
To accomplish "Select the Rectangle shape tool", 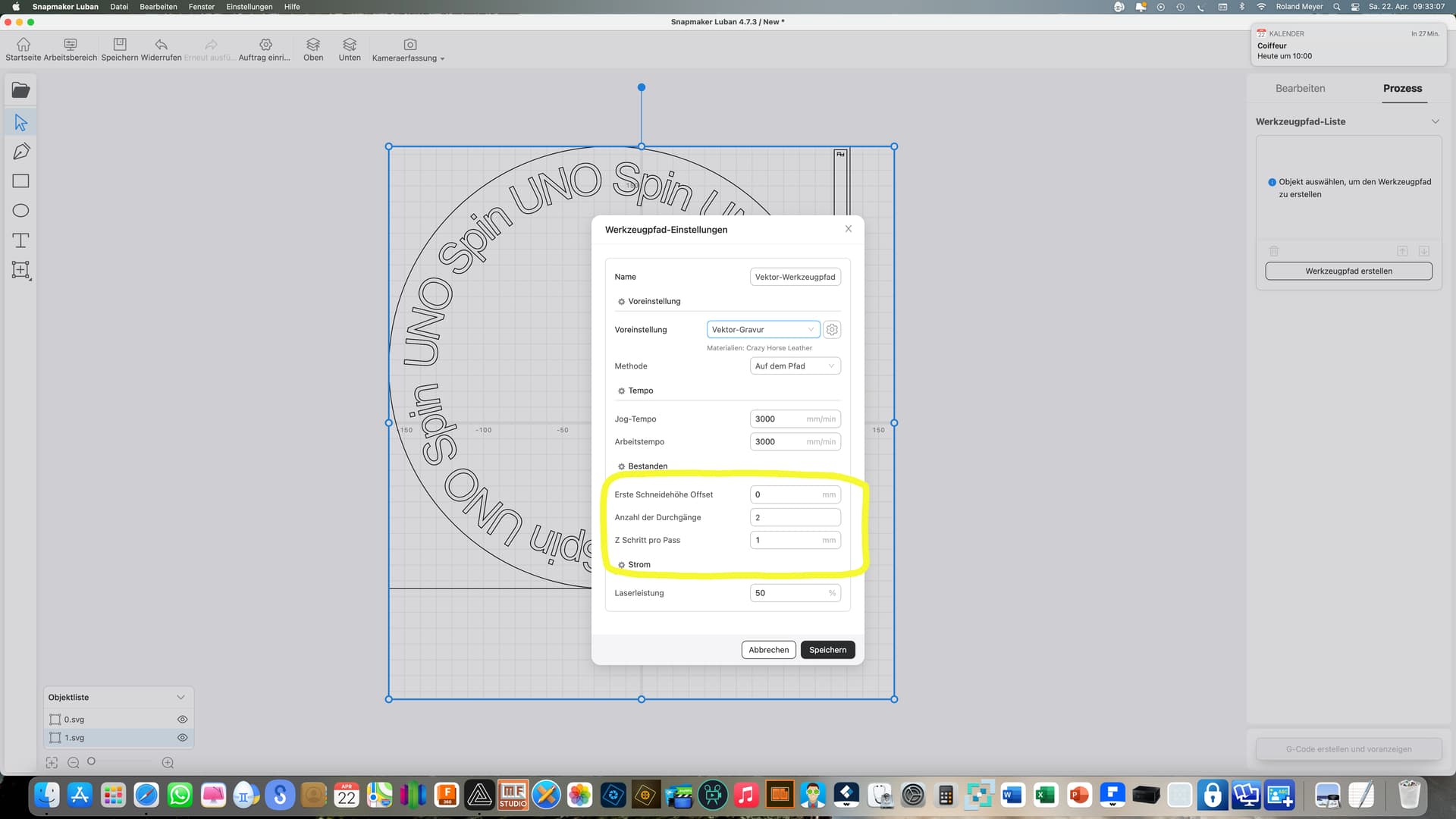I will pyautogui.click(x=21, y=181).
